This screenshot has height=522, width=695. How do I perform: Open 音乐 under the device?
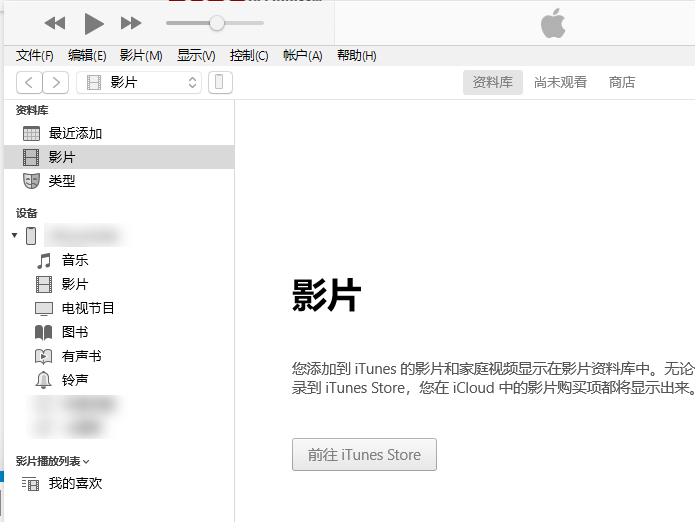point(75,260)
